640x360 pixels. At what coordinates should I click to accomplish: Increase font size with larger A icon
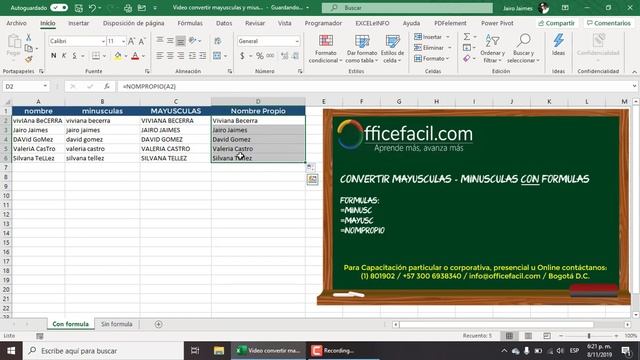[x=131, y=41]
